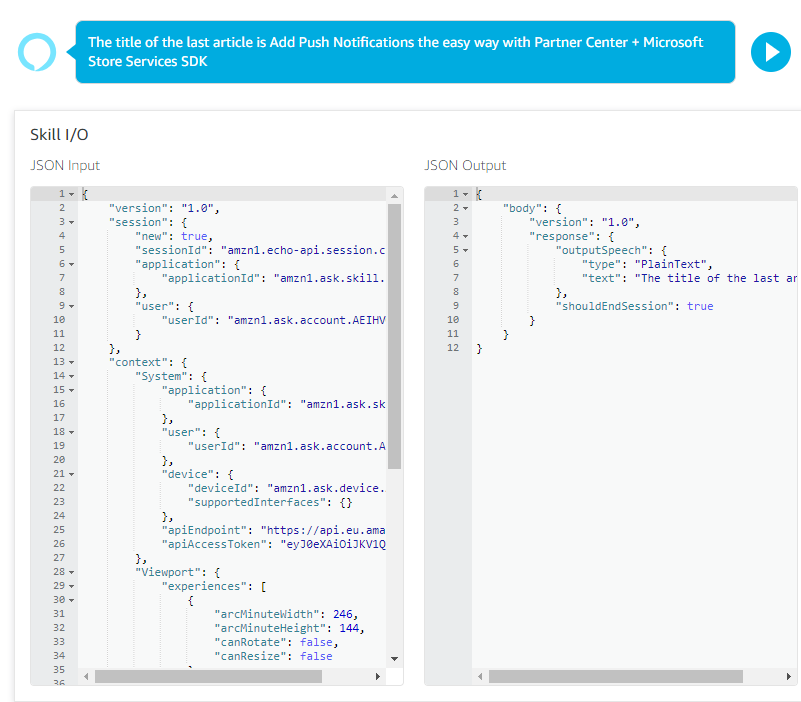Image resolution: width=801 pixels, height=702 pixels.
Task: Click the Alexa ring icon
Action: (x=37, y=52)
